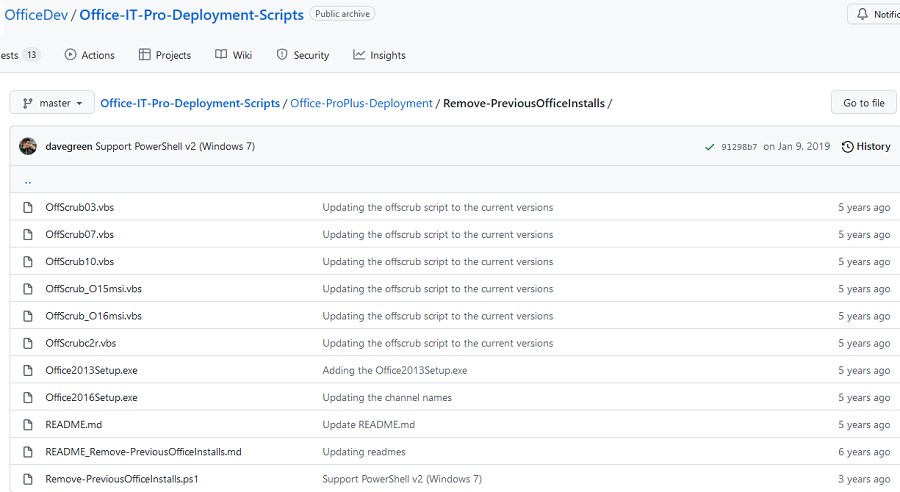Open Remove-PreviousOfficeInstalls.ps1 file

tap(122, 479)
